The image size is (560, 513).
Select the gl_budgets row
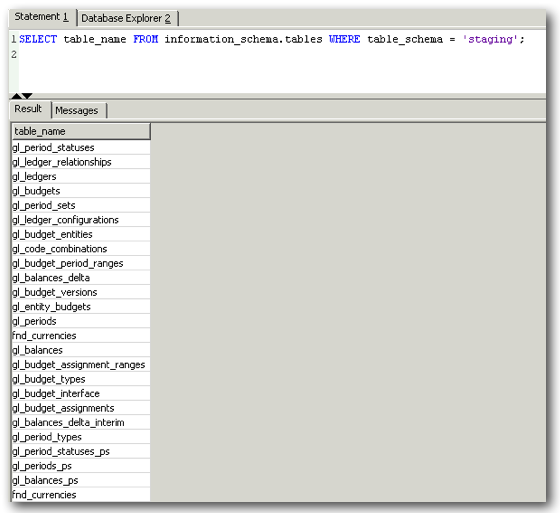click(81, 191)
